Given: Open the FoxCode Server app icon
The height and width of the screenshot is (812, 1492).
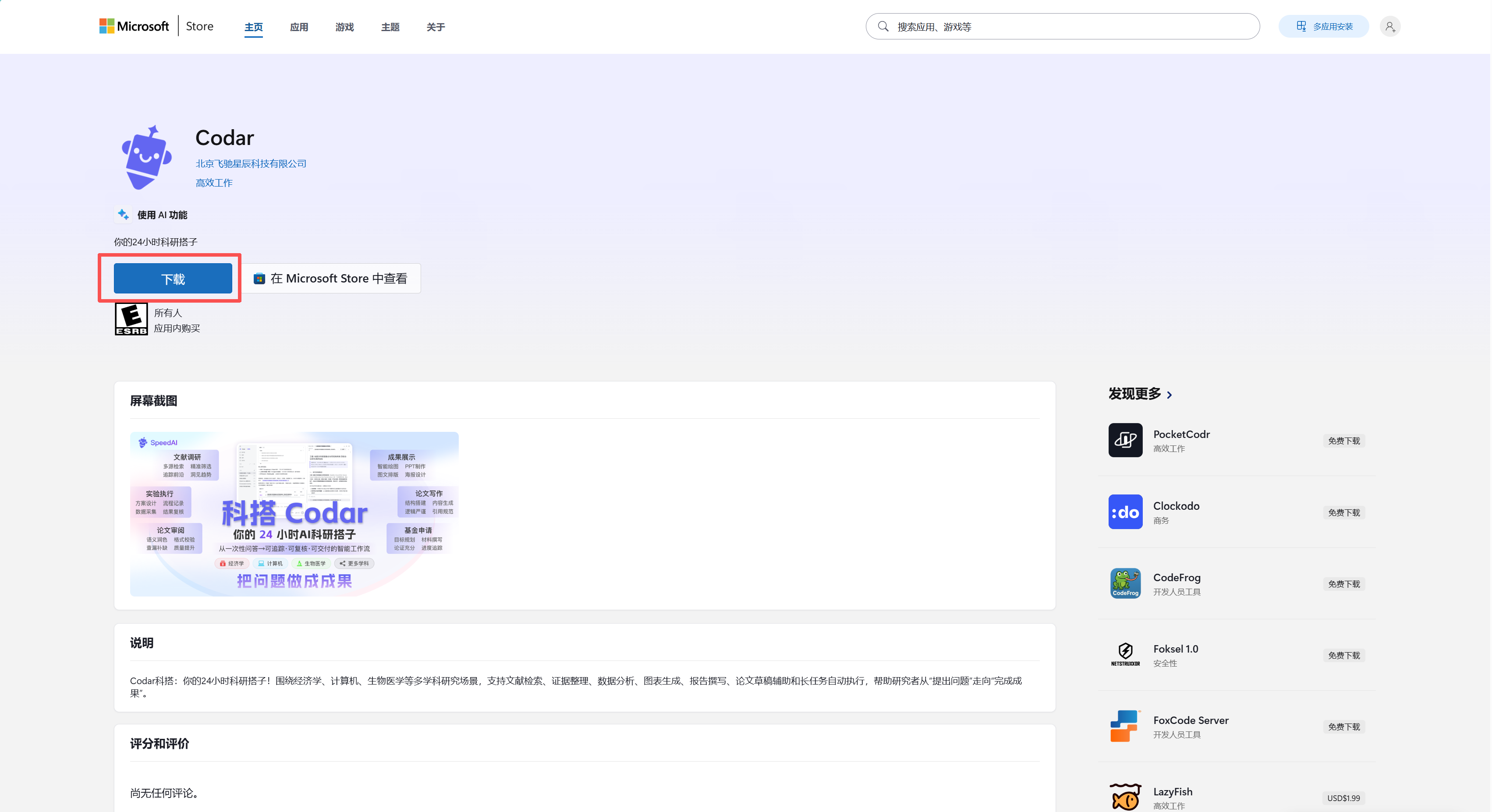Looking at the screenshot, I should (x=1125, y=726).
